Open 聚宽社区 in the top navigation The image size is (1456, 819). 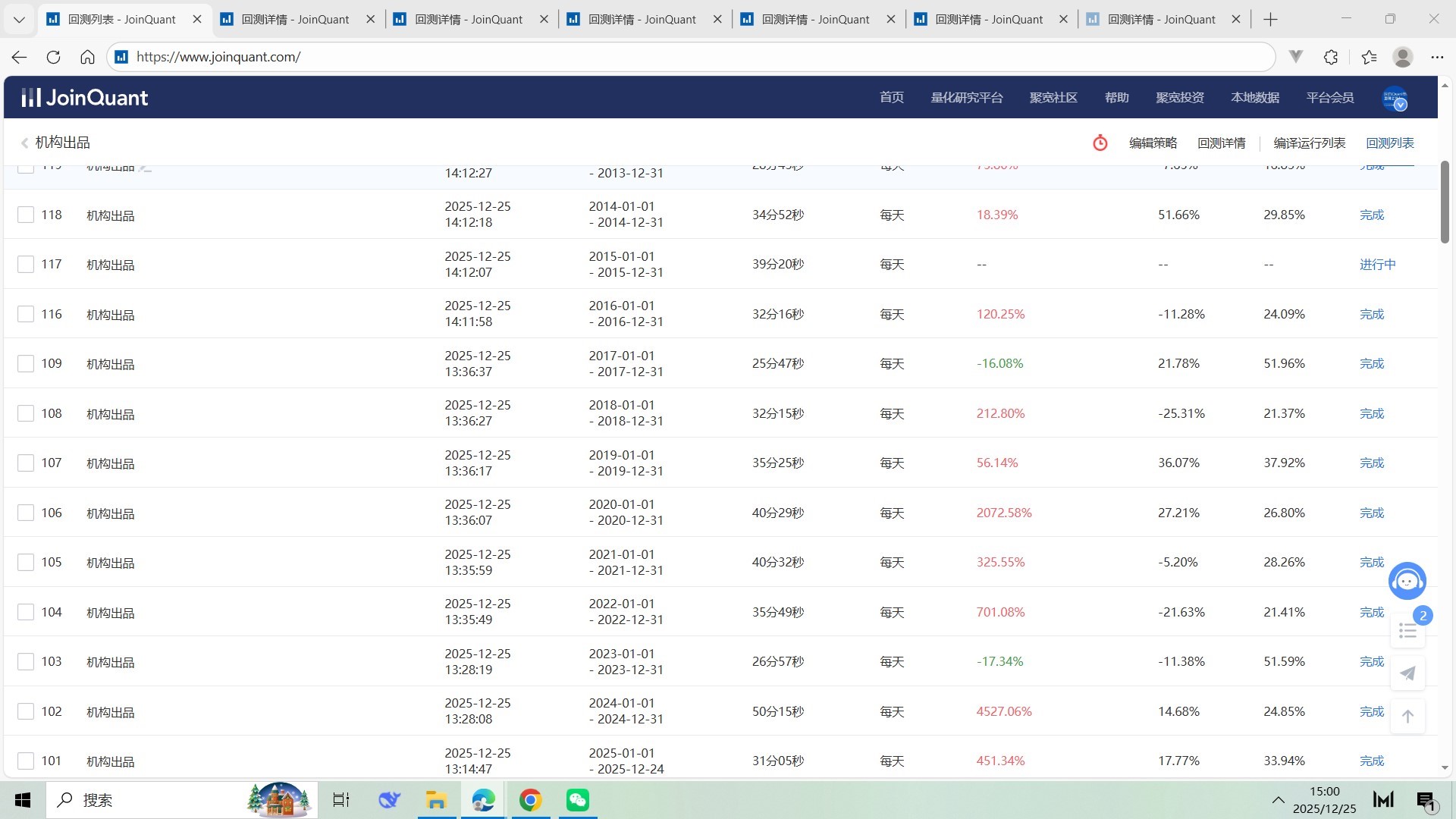tap(1053, 98)
